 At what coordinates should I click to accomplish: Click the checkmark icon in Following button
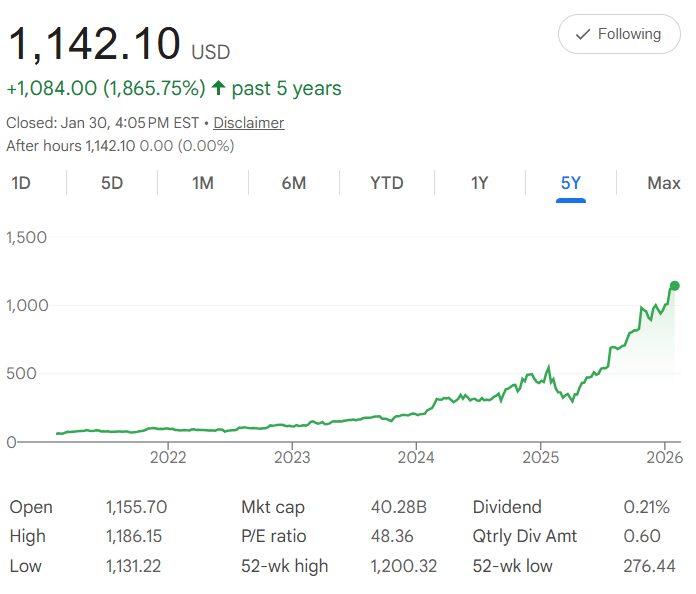click(x=583, y=34)
